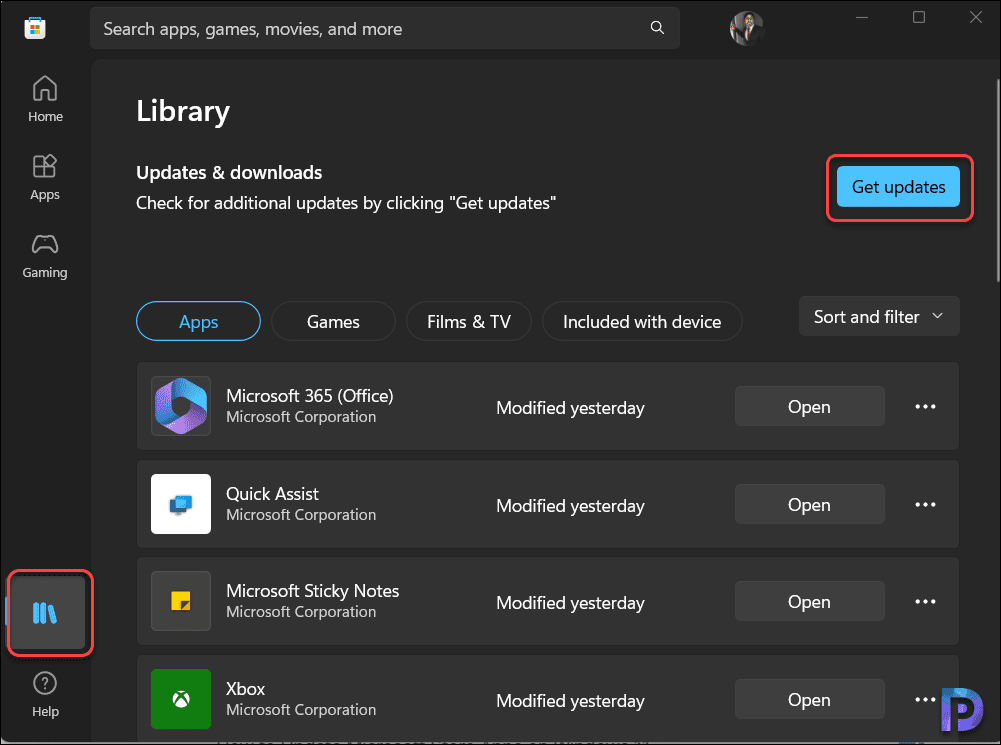Select the Included with device filter
1001x745 pixels.
click(641, 321)
